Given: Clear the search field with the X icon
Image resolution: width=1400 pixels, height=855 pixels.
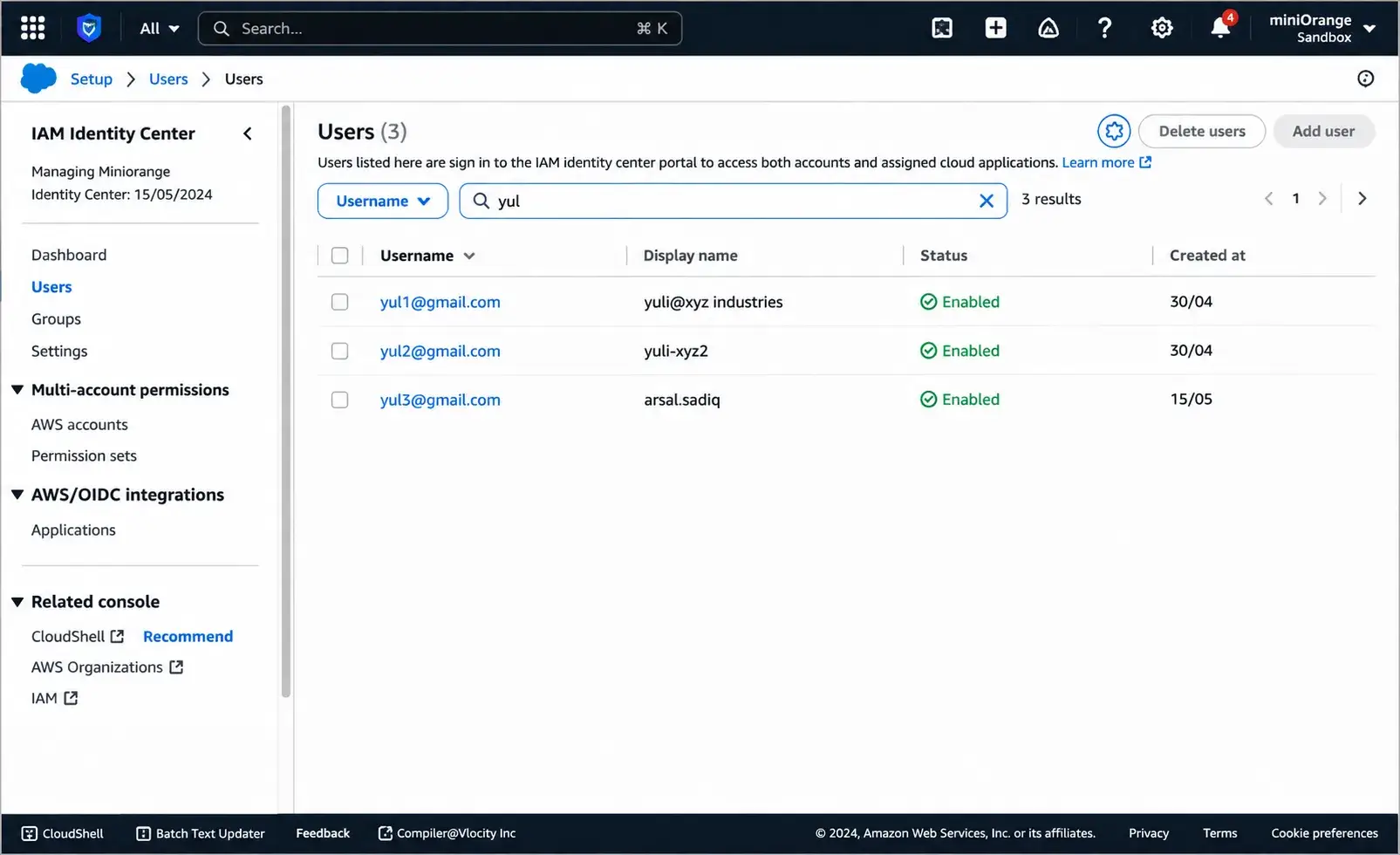Looking at the screenshot, I should tap(987, 201).
